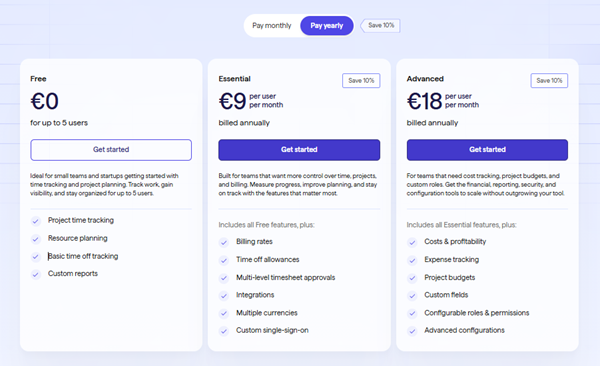The height and width of the screenshot is (366, 600).
Task: Click the Save 10% tag beside Pay yearly
Action: click(x=381, y=26)
